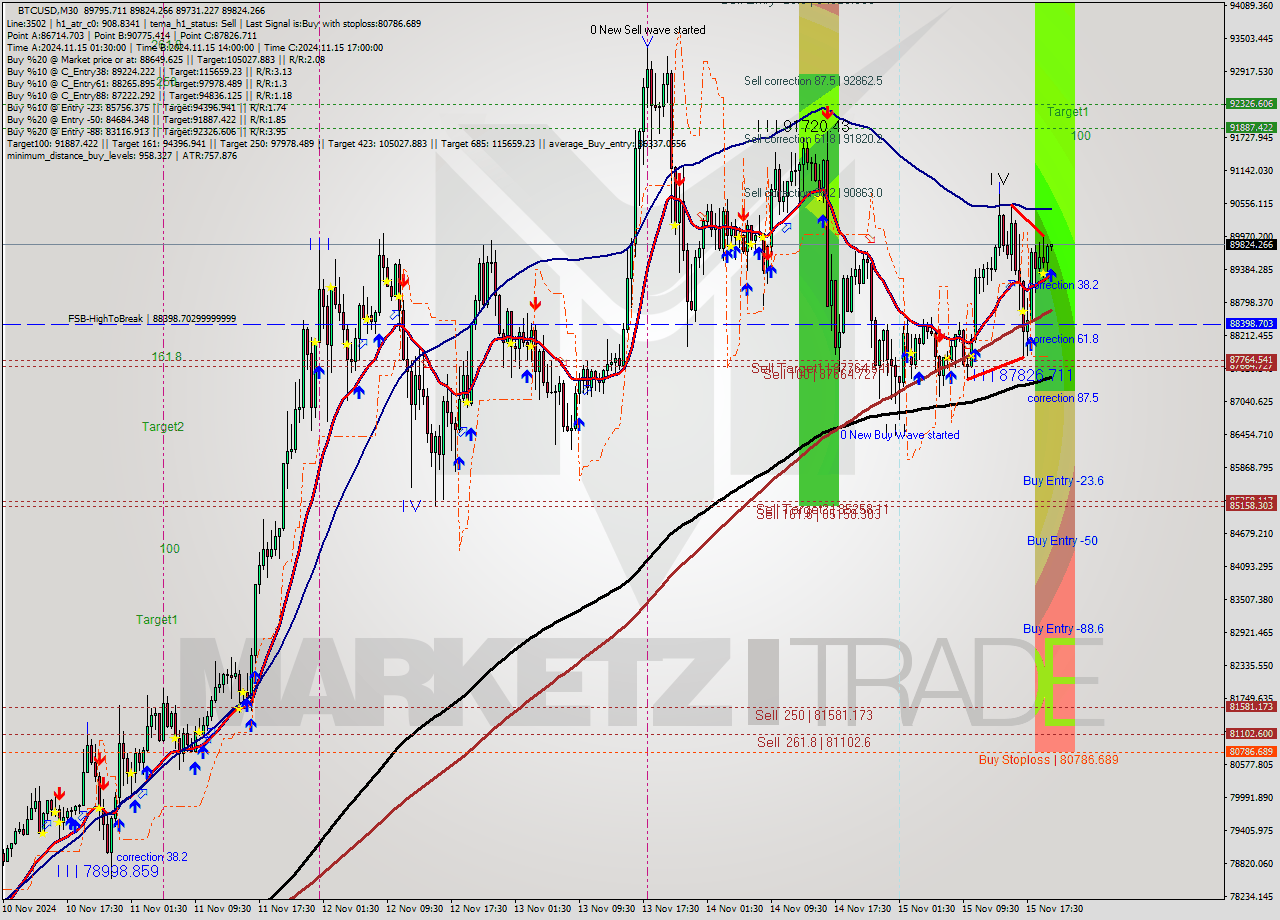Select the 'correction 61.8' label
Viewport: 1280px width, 920px height.
[x=1063, y=339]
